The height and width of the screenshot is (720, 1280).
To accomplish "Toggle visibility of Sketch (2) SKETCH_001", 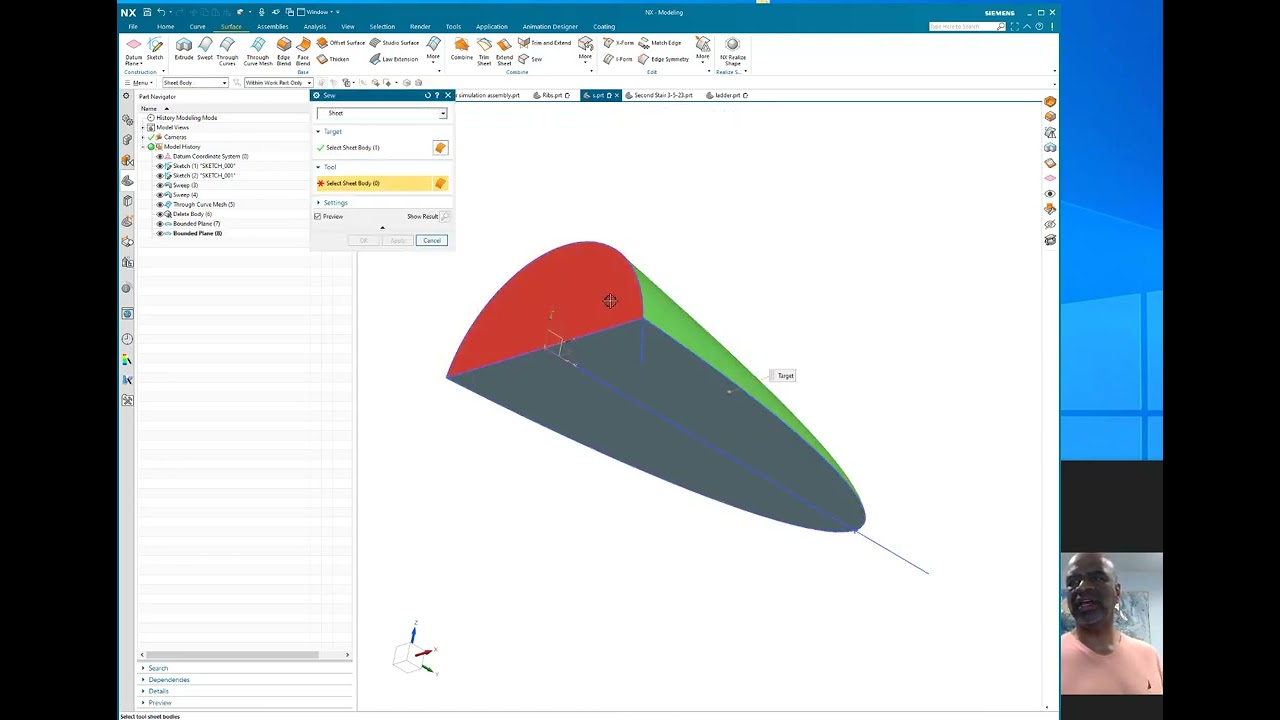I will pos(160,175).
